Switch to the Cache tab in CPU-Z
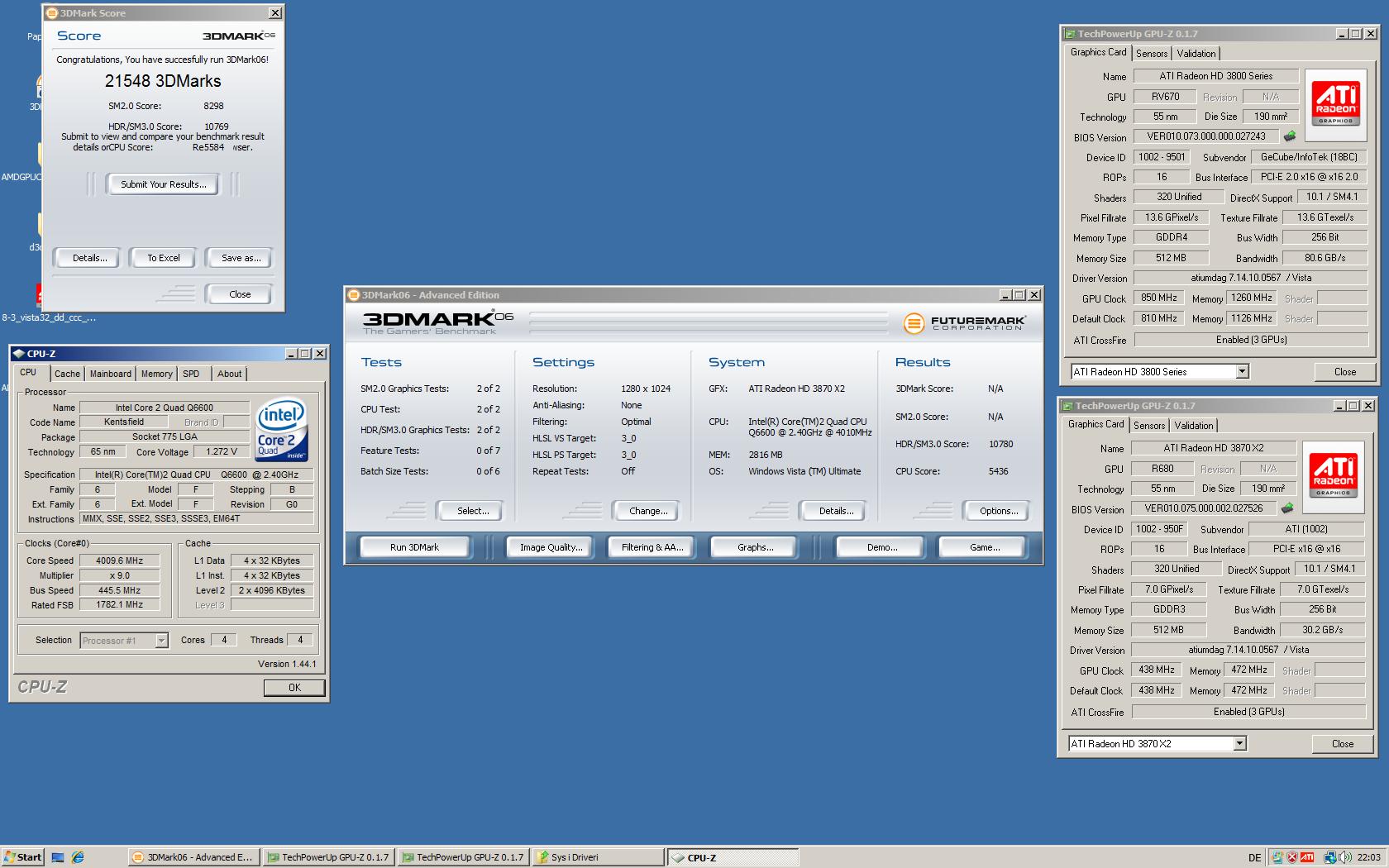The width and height of the screenshot is (1389, 868). 67,374
